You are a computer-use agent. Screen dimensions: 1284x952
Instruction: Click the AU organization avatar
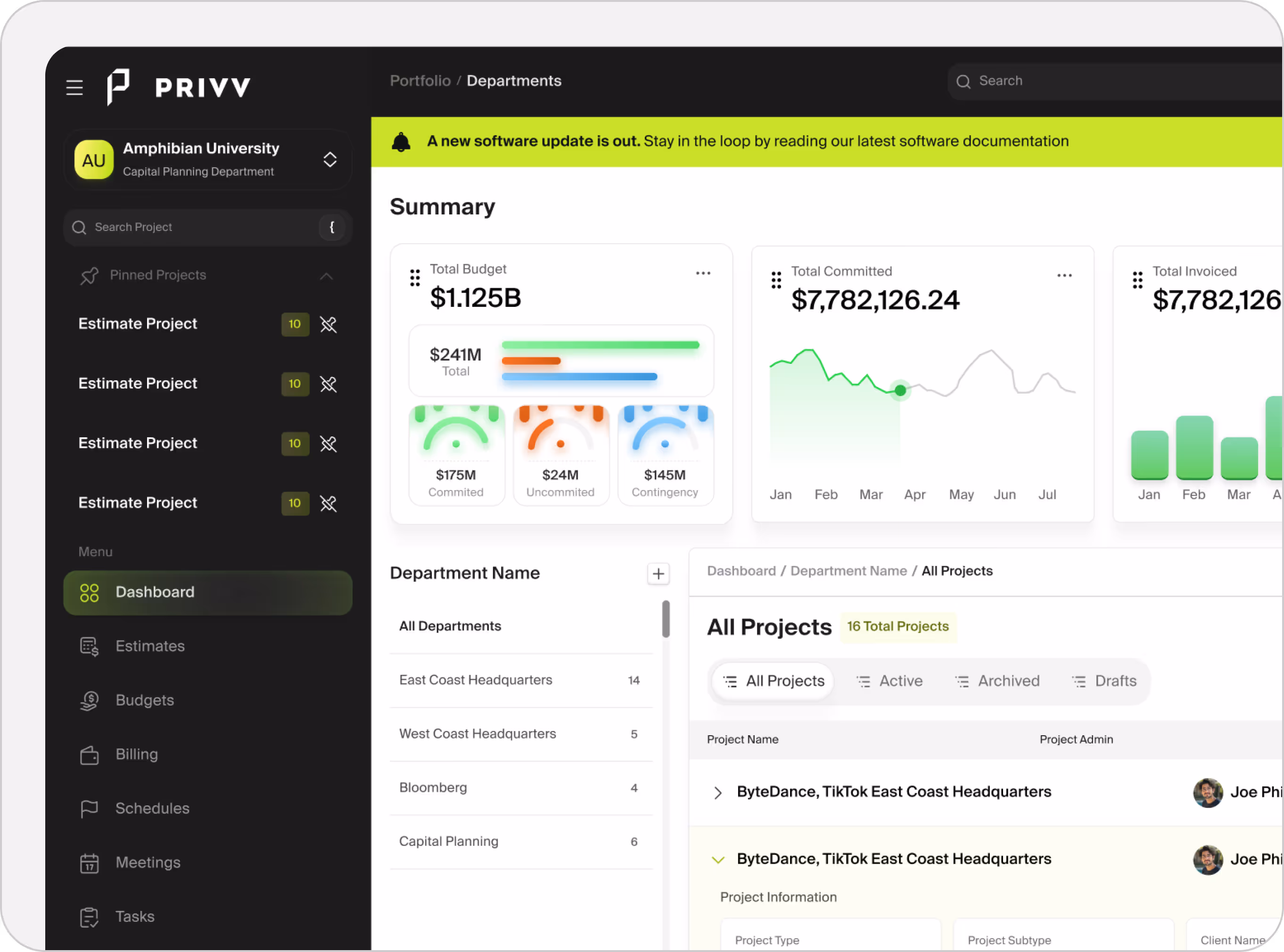[94, 160]
